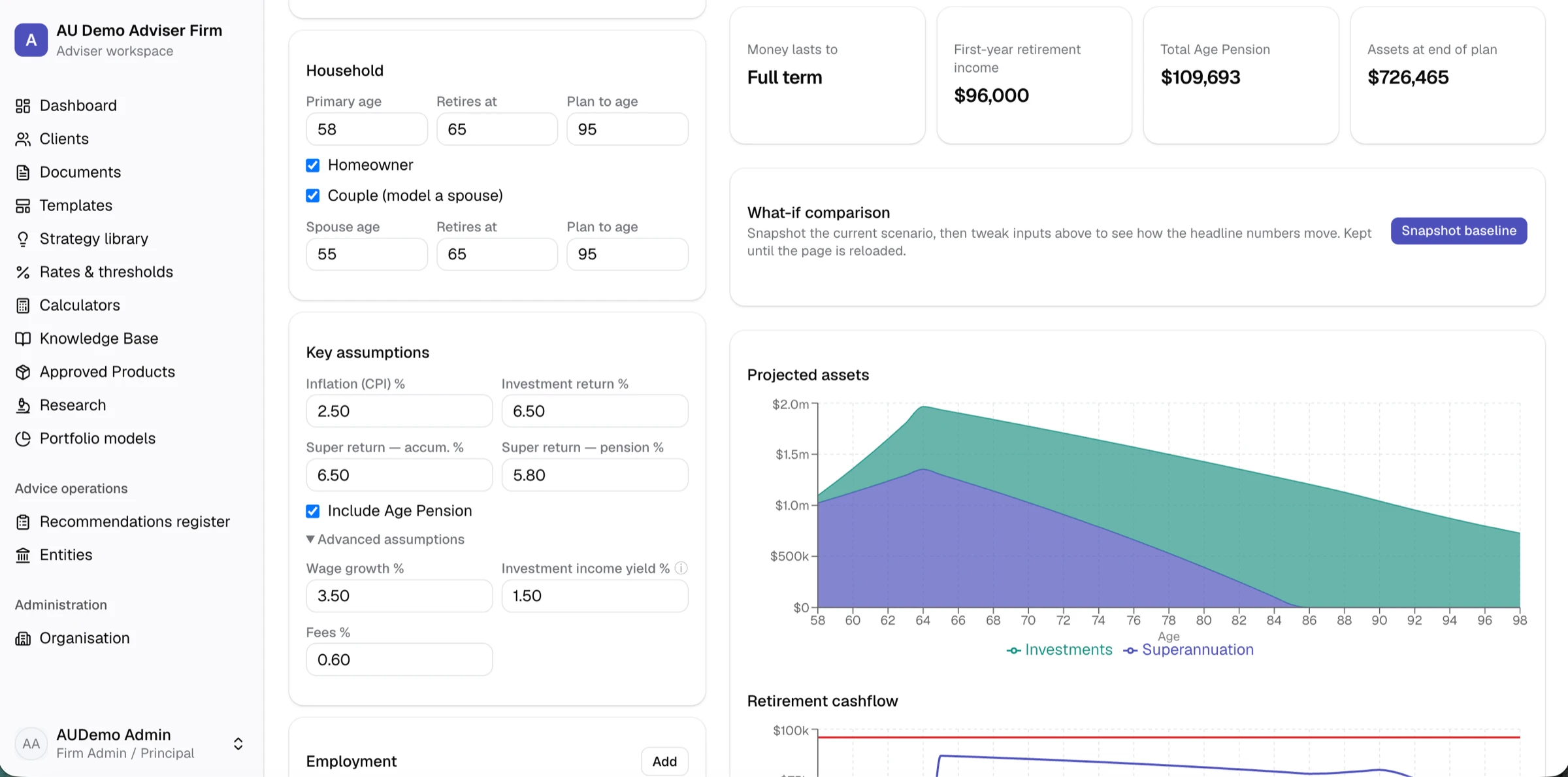Click the Full term value
Image resolution: width=1568 pixels, height=777 pixels.
pos(785,77)
